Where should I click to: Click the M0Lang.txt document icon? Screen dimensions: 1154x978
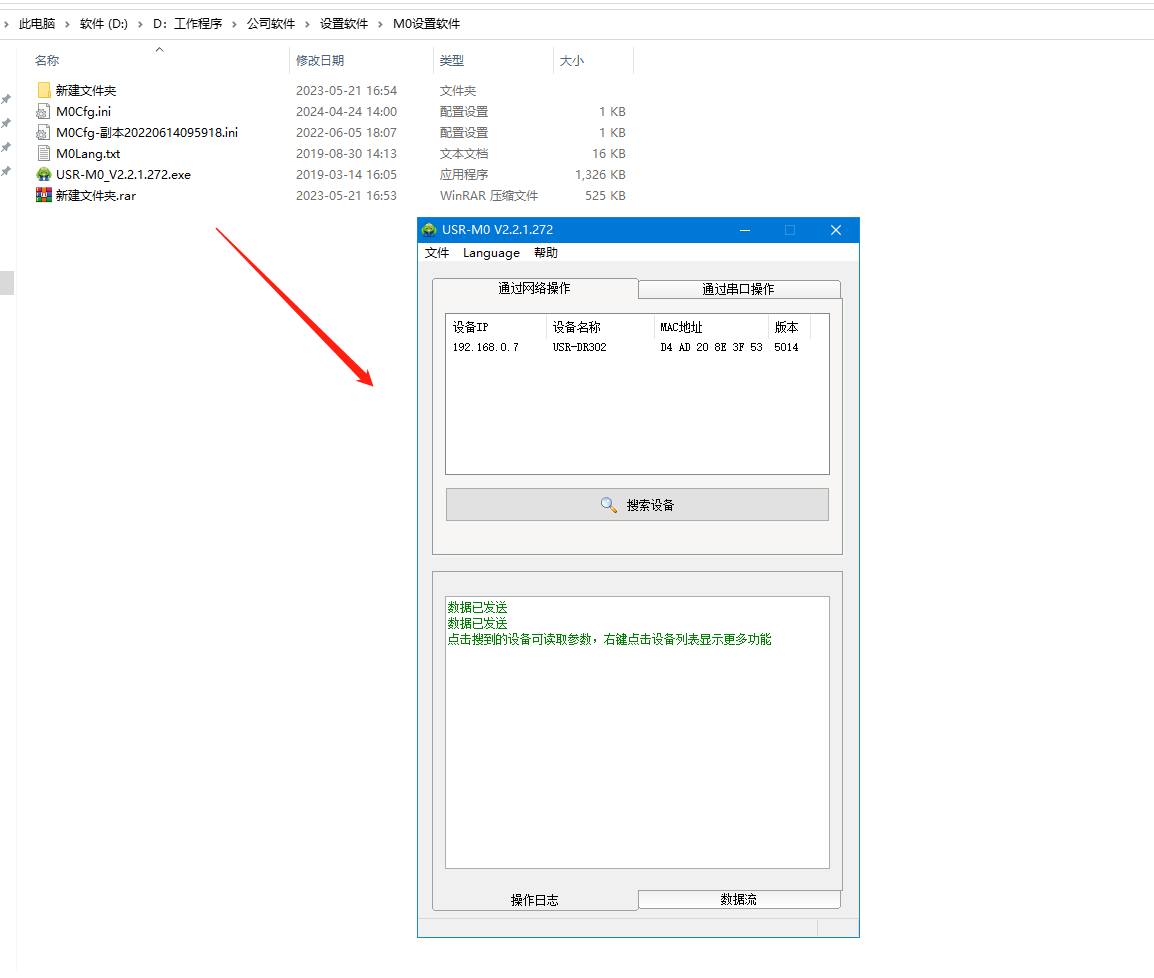pos(43,153)
